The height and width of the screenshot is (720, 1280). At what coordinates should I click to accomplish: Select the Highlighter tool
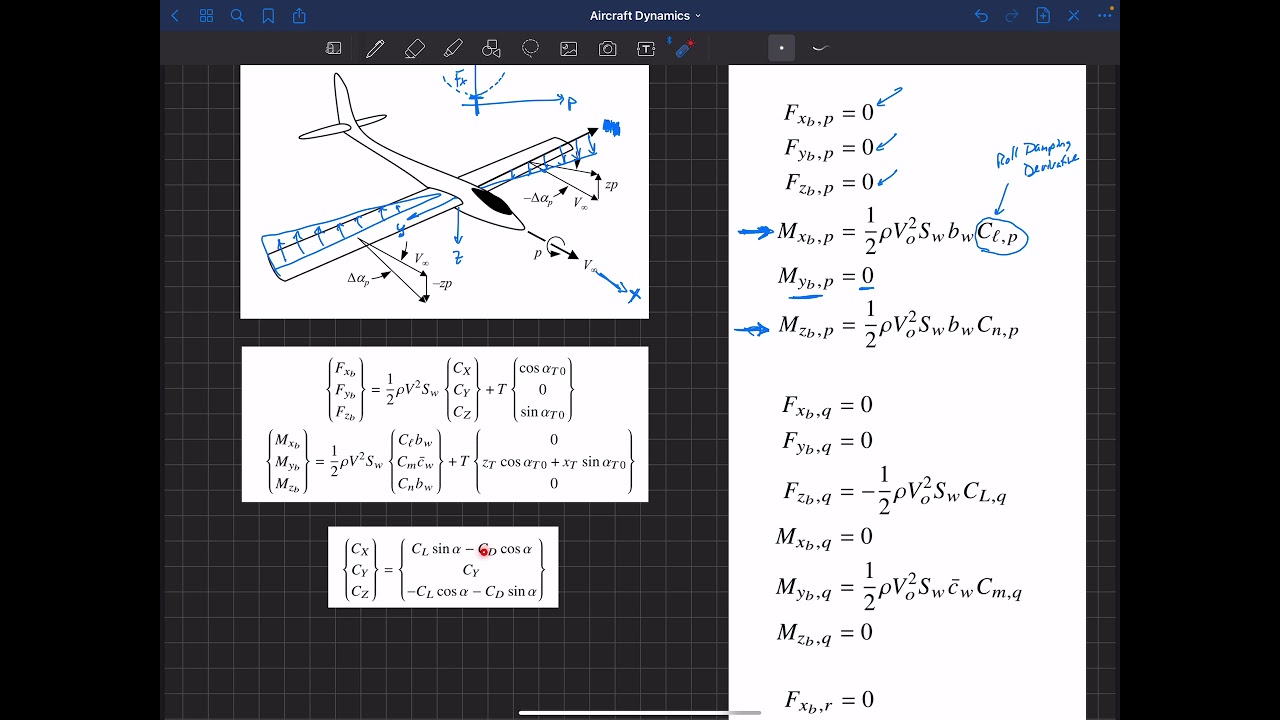(x=453, y=48)
